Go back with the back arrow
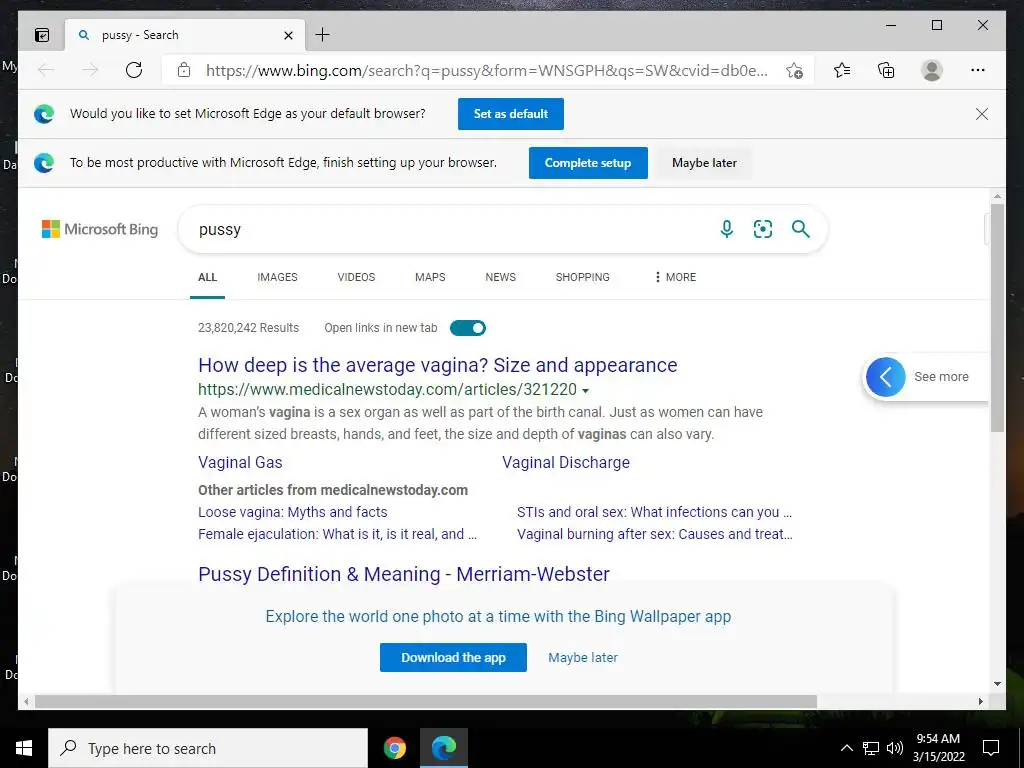 coord(46,70)
